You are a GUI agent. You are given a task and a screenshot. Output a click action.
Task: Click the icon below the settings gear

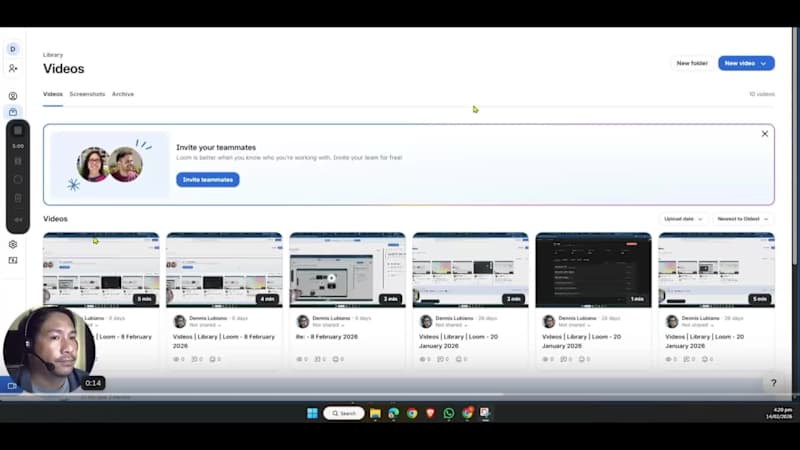[x=13, y=260]
